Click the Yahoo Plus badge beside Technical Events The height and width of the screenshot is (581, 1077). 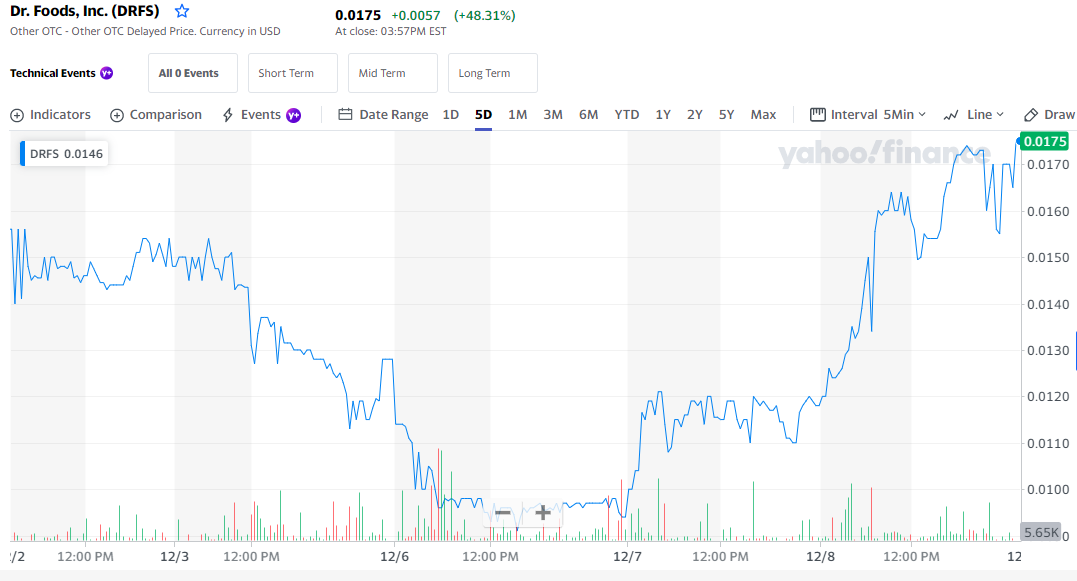106,73
